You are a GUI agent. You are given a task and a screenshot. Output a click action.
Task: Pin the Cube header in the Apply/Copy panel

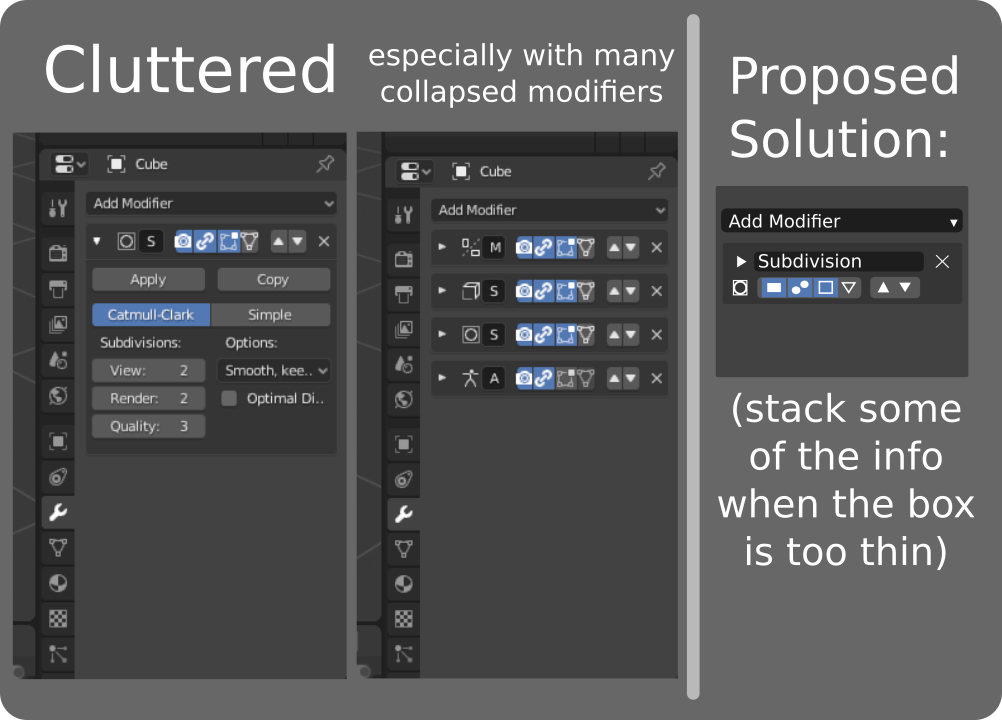[x=325, y=164]
